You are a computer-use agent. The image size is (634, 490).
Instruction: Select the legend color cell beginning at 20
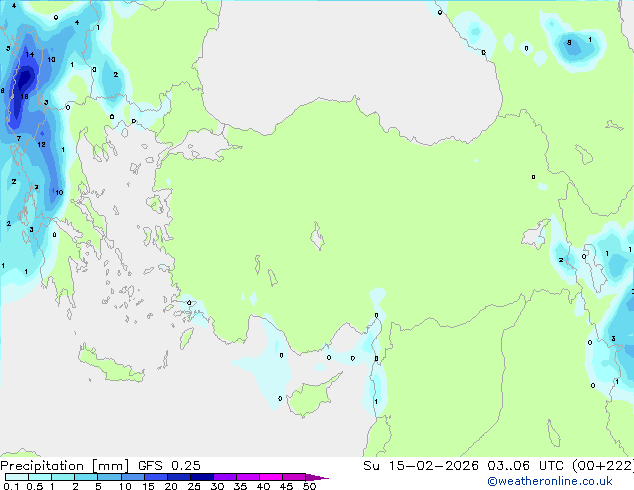179,477
